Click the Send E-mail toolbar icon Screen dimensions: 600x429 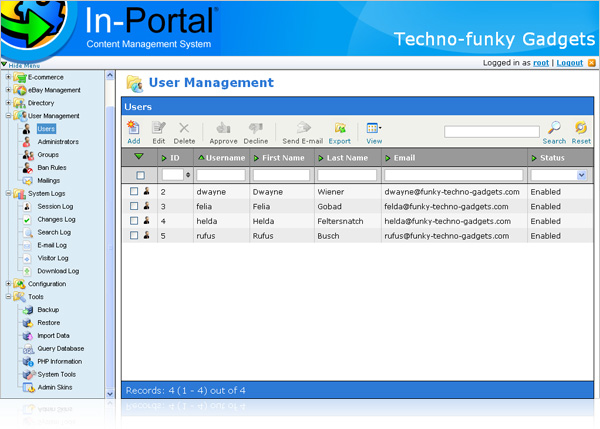pyautogui.click(x=303, y=127)
